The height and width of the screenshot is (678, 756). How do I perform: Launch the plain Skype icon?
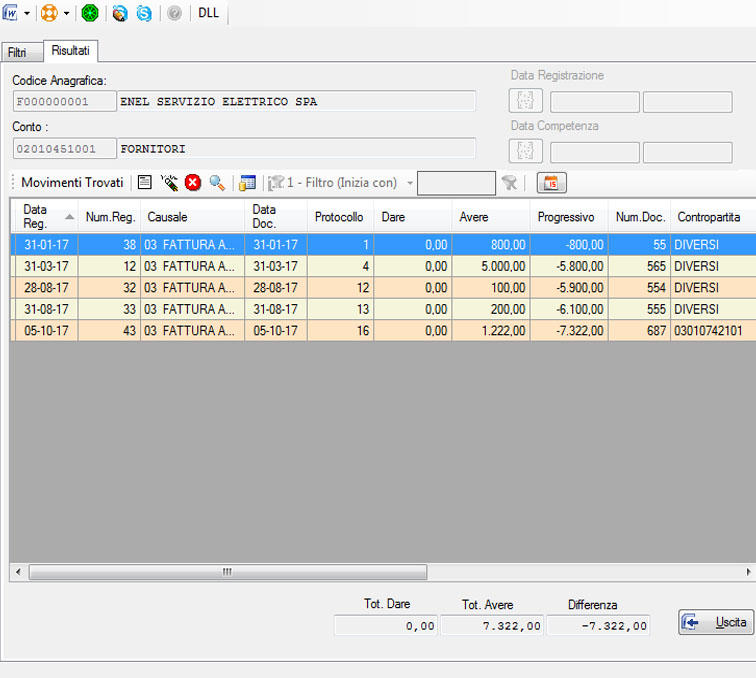[x=144, y=13]
